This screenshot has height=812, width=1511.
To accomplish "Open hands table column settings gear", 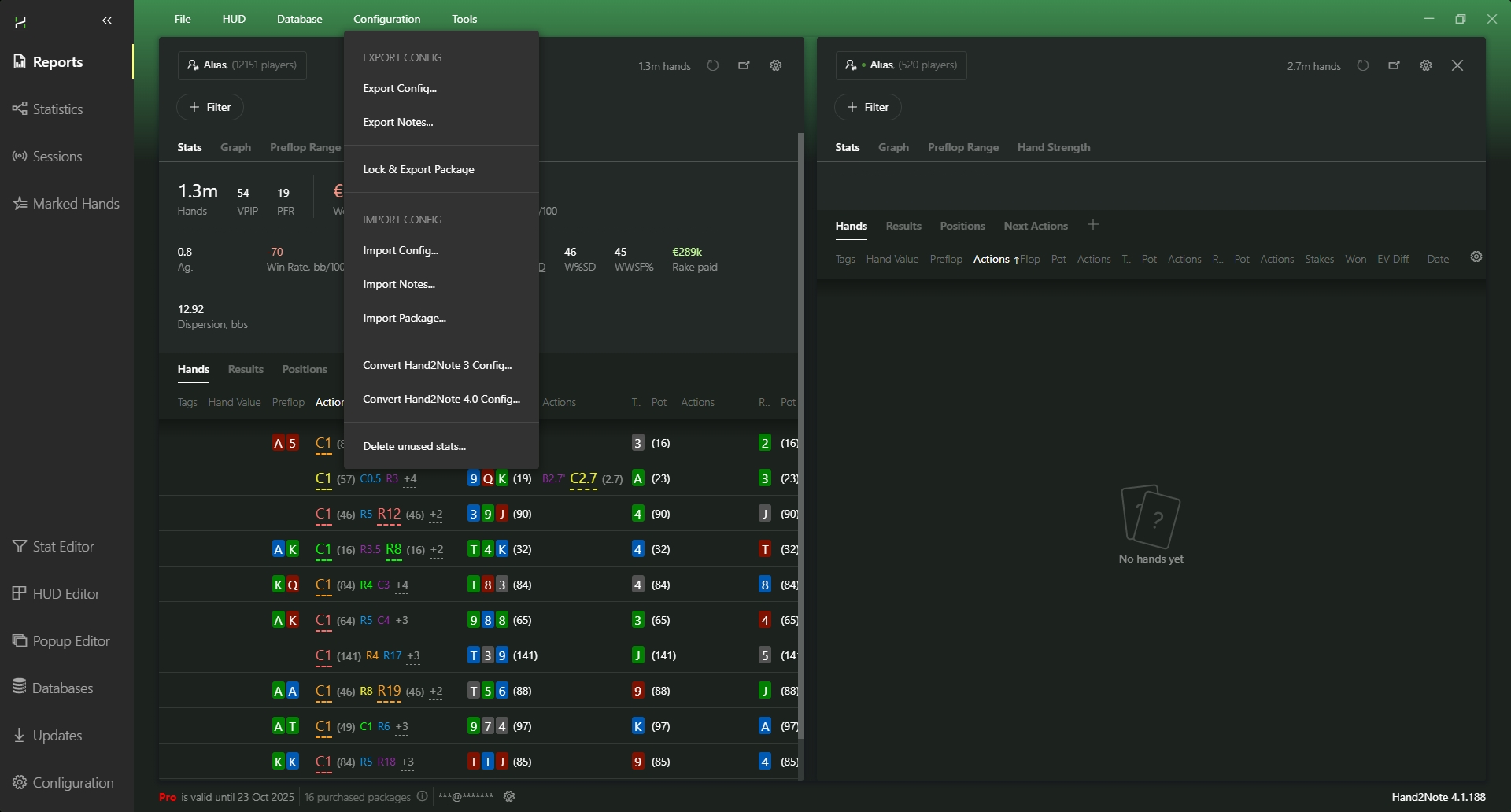I will tap(1476, 257).
